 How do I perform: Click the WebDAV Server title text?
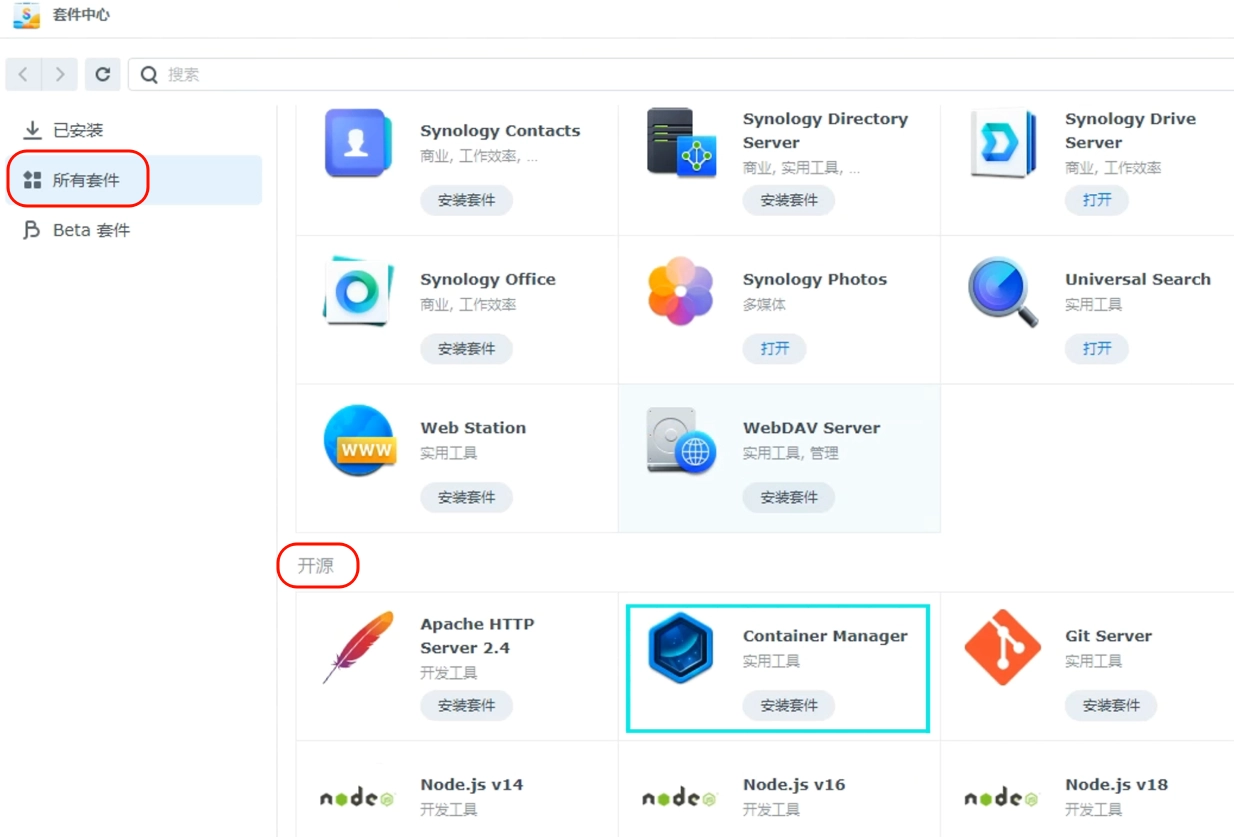[812, 428]
